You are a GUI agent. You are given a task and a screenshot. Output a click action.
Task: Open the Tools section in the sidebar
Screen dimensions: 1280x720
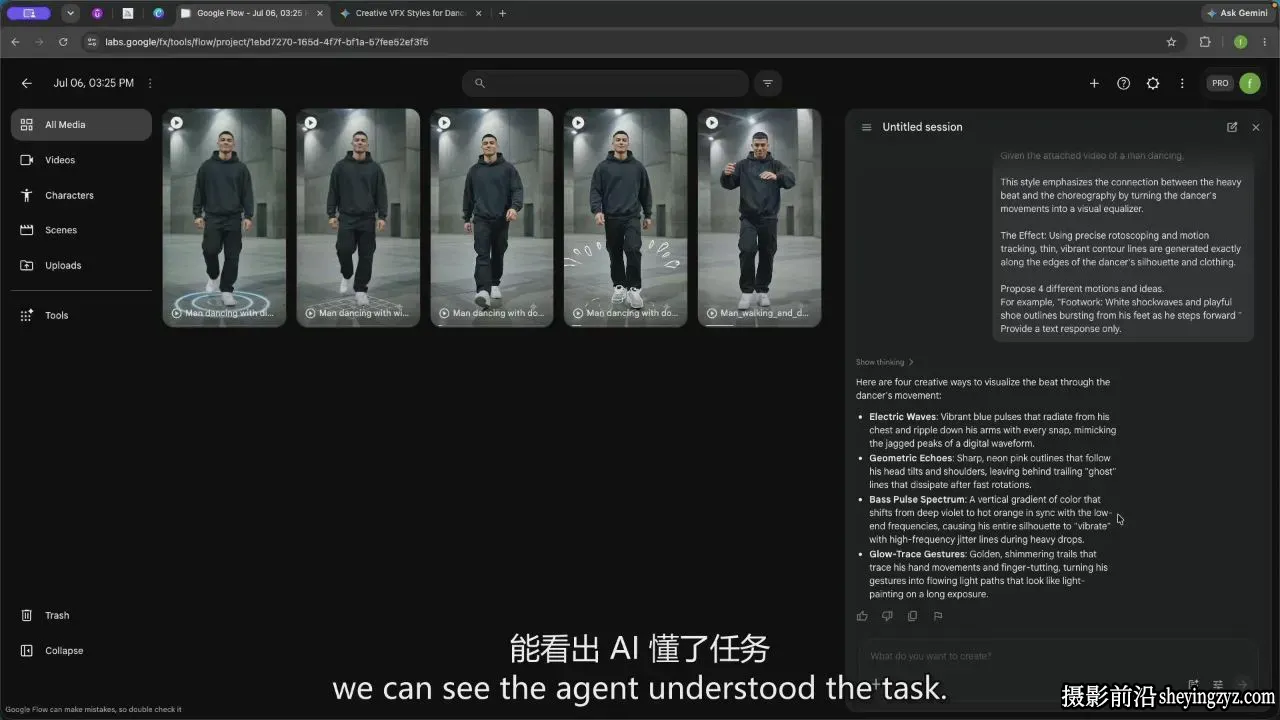pyautogui.click(x=81, y=315)
